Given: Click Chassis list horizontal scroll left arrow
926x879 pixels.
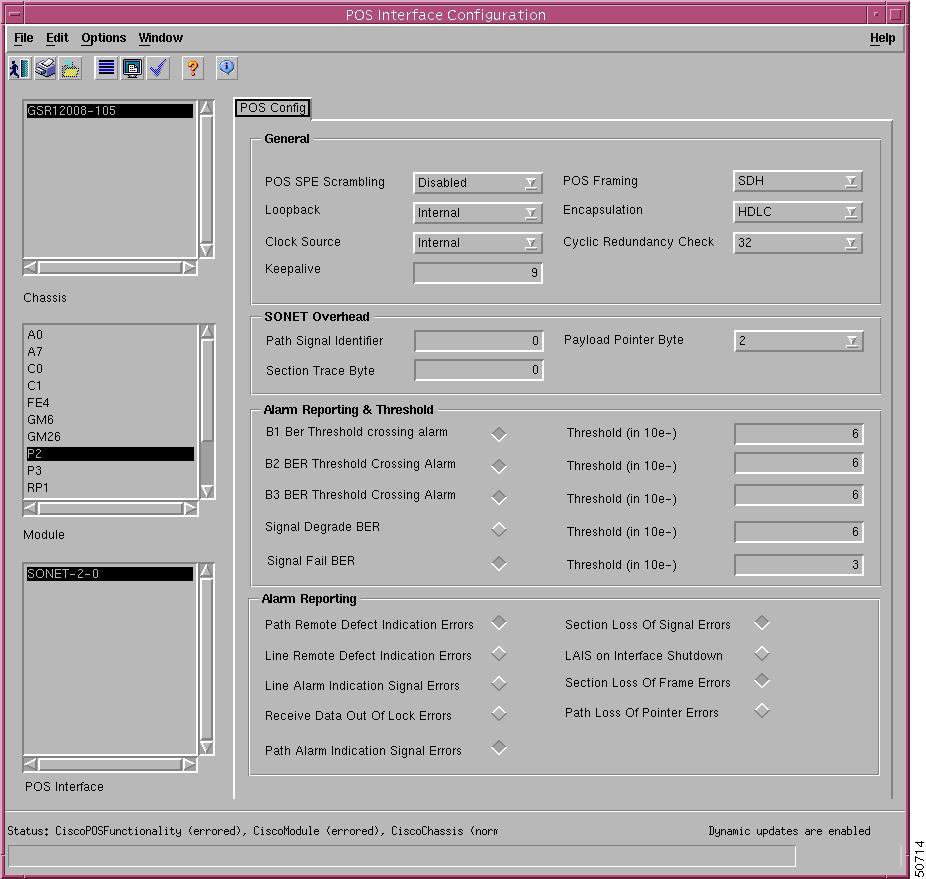Looking at the screenshot, I should [30, 268].
